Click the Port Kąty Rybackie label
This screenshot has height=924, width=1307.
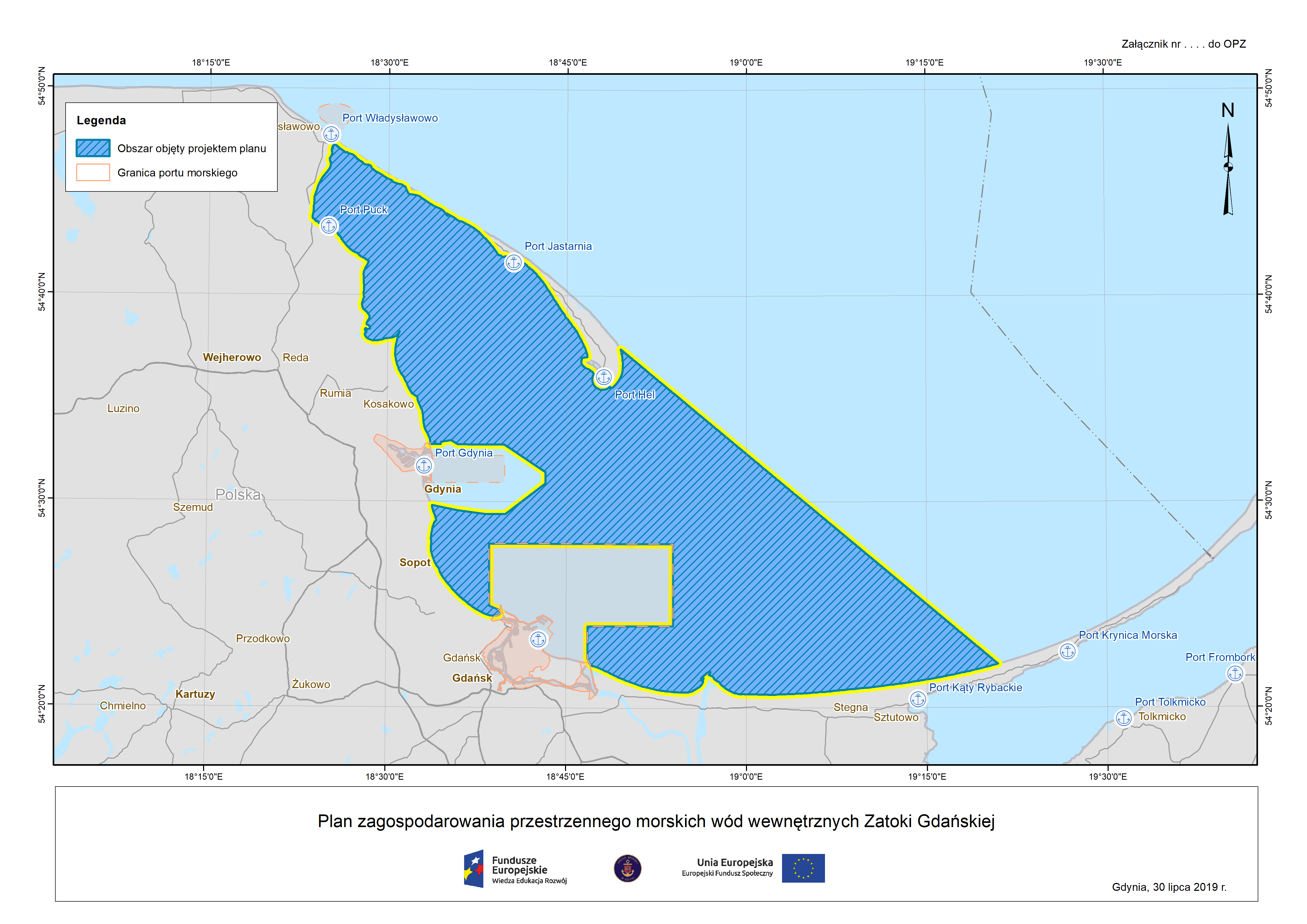tap(975, 688)
